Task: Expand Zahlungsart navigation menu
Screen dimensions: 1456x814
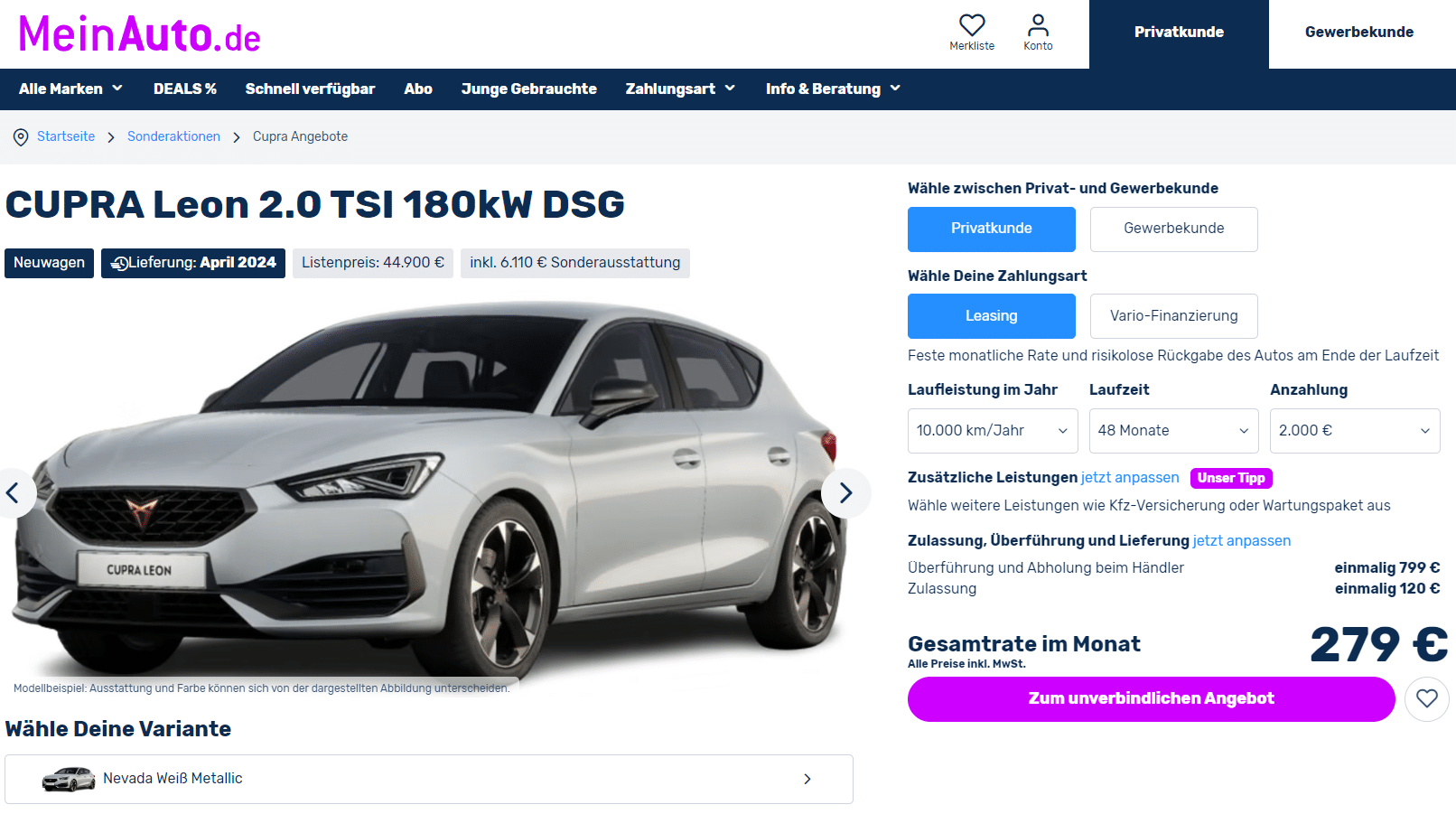Action: (x=680, y=89)
